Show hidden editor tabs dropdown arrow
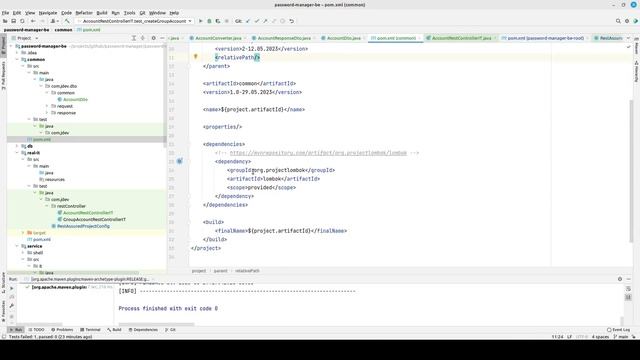Screen dimensions: 640x360 click(x=628, y=38)
